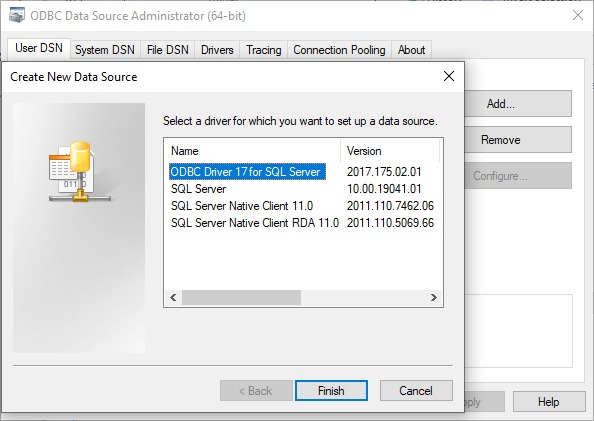This screenshot has height=421, width=594.
Task: Click the right arrow of the driver list scrollbar
Action: 434,297
